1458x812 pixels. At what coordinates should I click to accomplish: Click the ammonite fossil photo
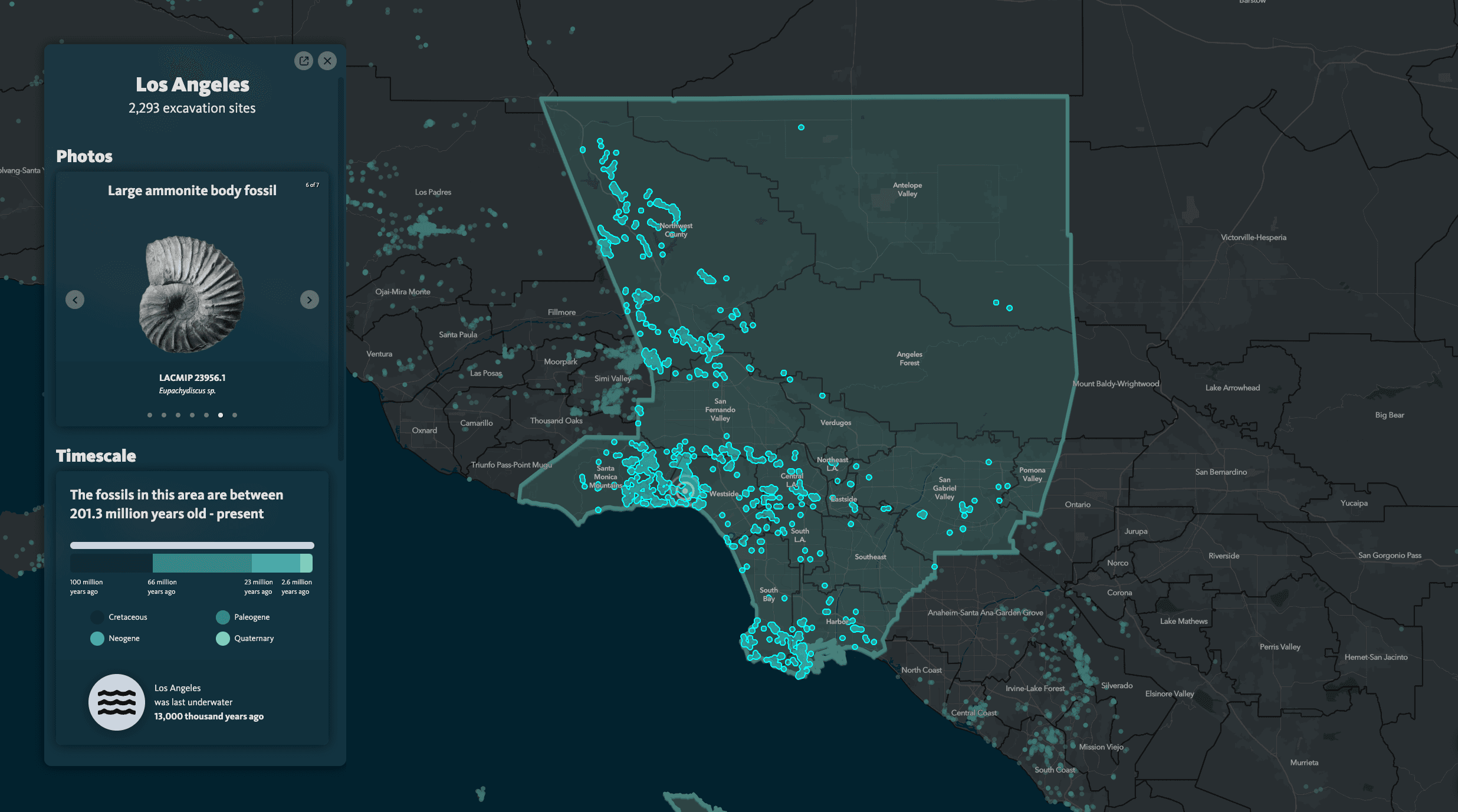[x=192, y=294]
